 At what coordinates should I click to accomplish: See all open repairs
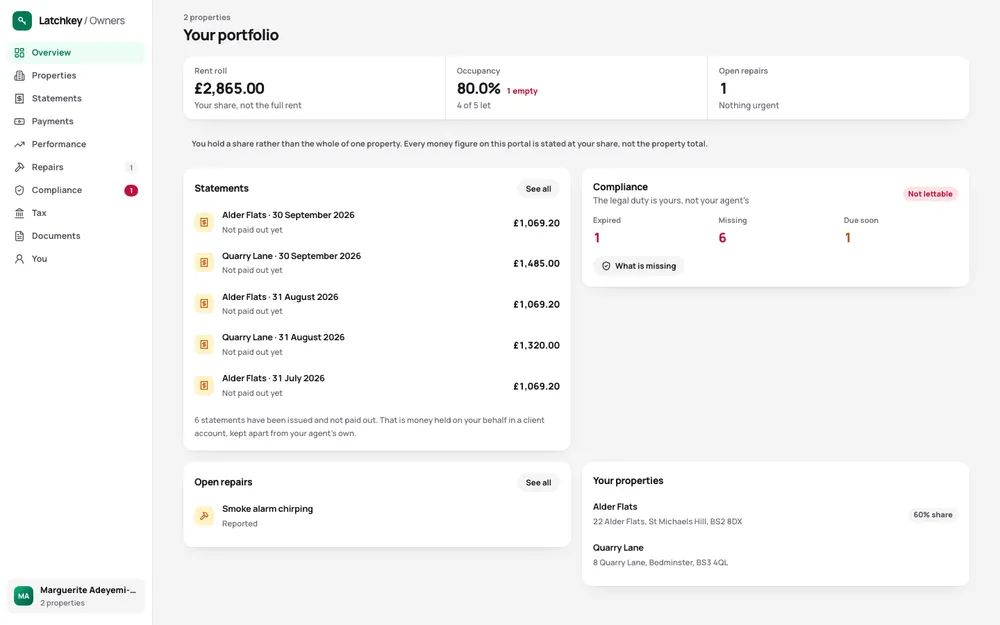pos(538,483)
